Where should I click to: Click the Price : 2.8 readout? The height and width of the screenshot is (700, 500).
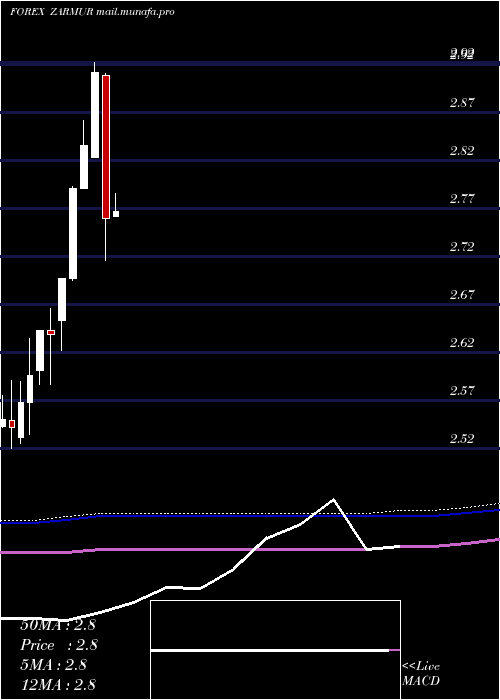click(x=59, y=645)
